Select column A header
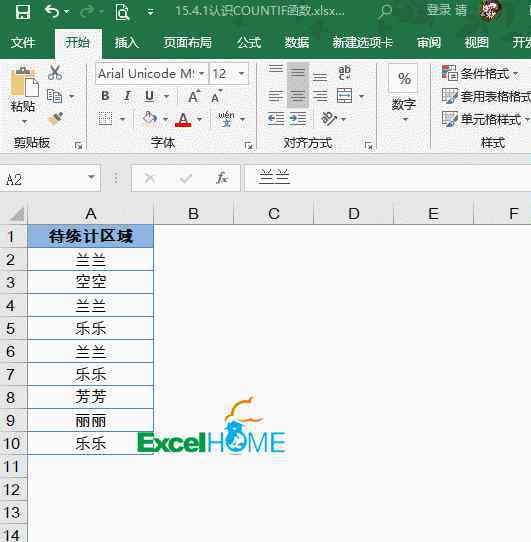Screen dimensions: 531x542 91,214
